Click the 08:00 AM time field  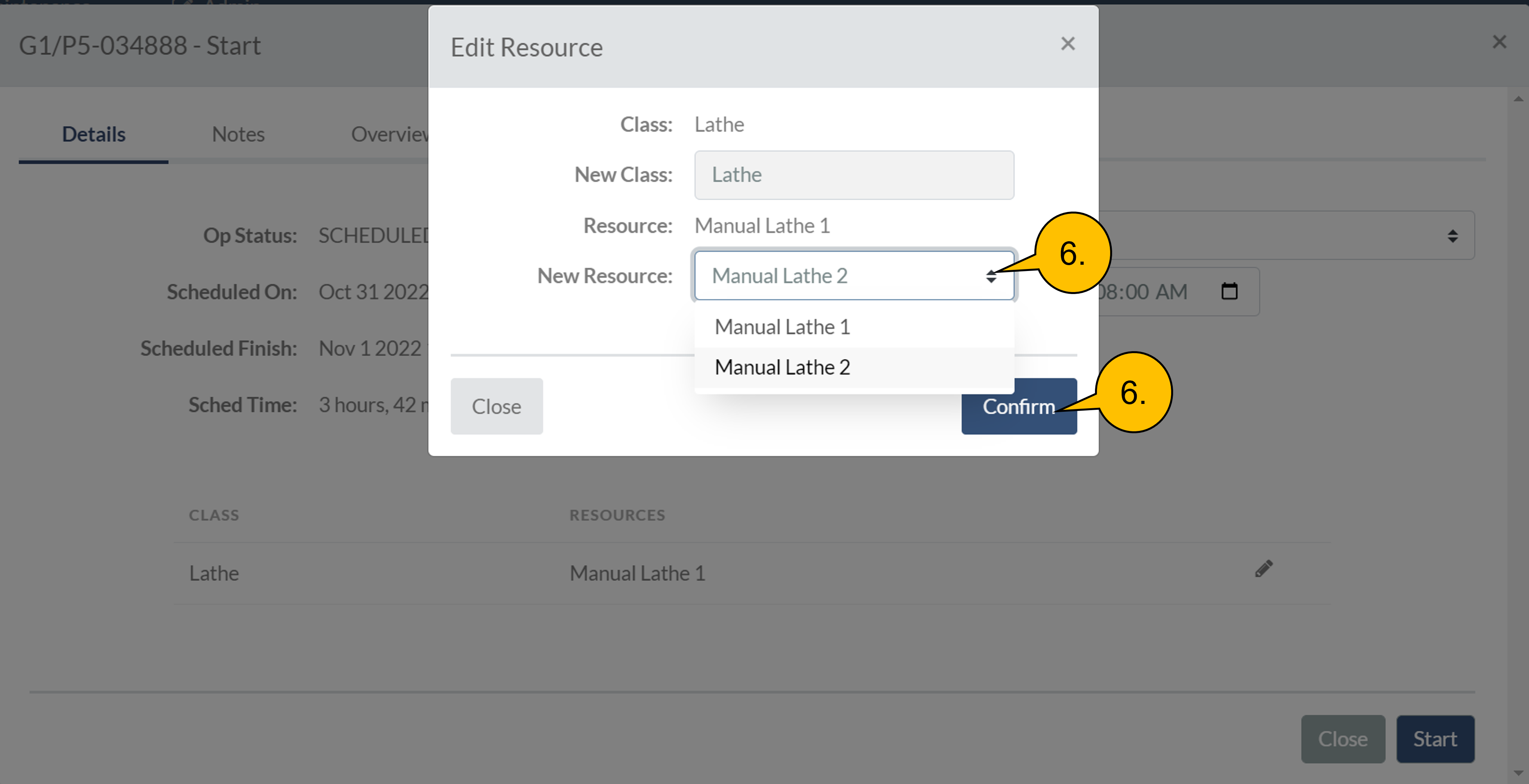1143,292
